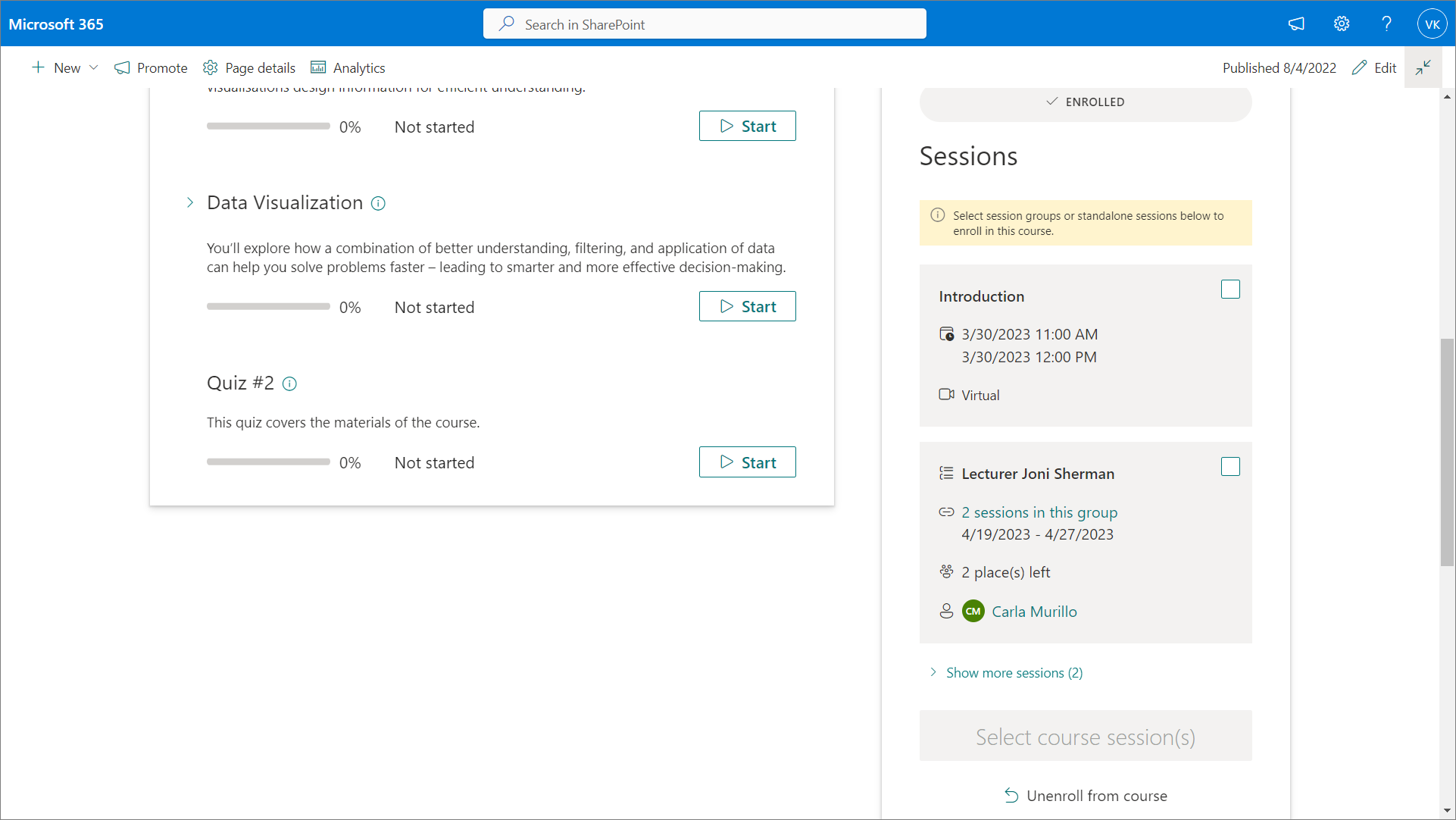Click the info icon beside Data Visualization
1456x820 pixels.
[x=378, y=203]
